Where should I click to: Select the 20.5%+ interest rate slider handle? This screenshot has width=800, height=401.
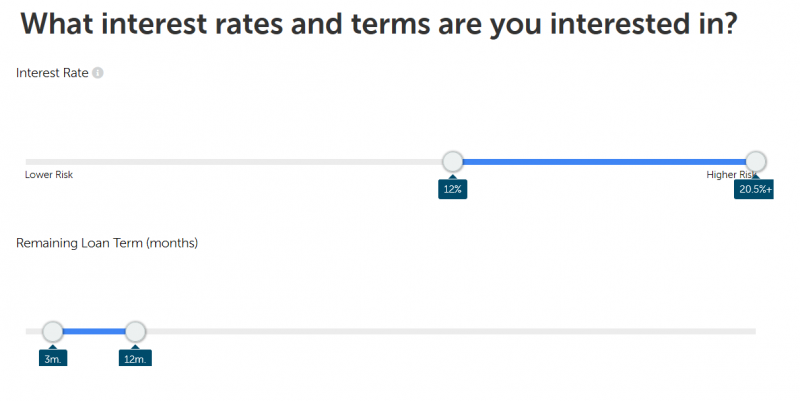click(x=756, y=162)
